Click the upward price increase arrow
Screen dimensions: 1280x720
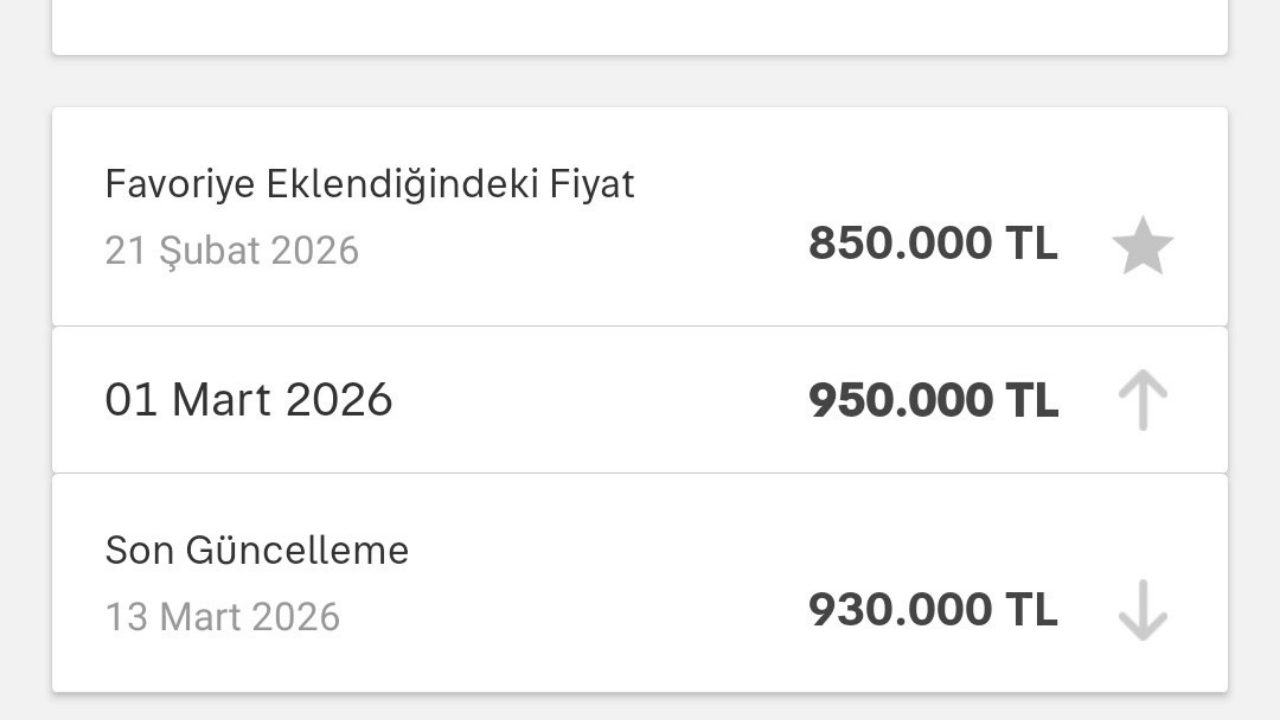coord(1142,400)
